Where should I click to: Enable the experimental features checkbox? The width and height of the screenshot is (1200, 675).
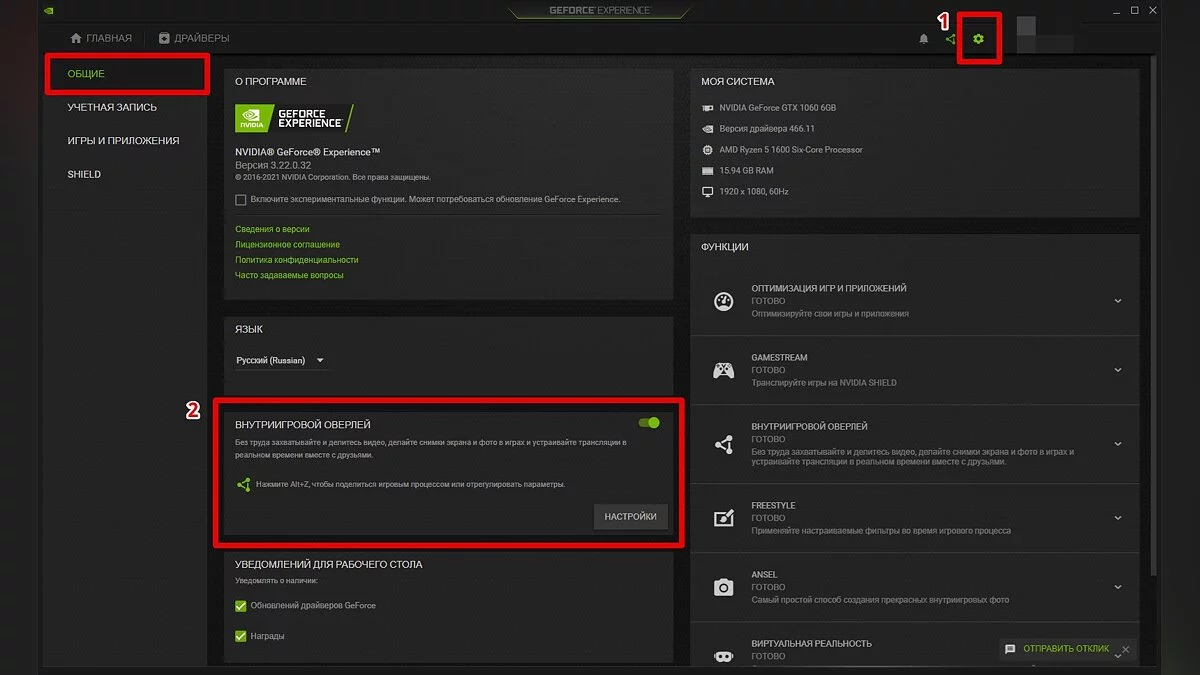click(x=240, y=200)
